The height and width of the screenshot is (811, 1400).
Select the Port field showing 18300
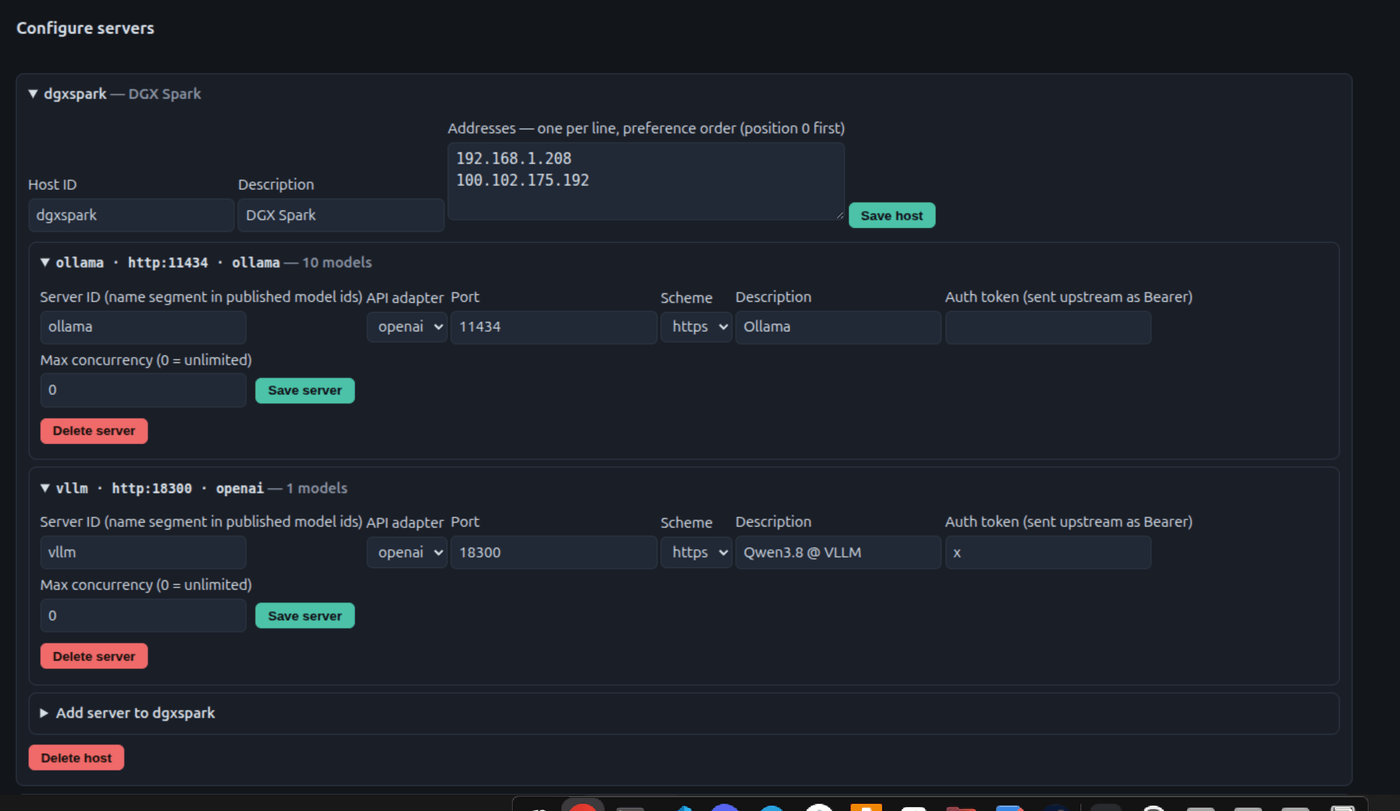(554, 552)
